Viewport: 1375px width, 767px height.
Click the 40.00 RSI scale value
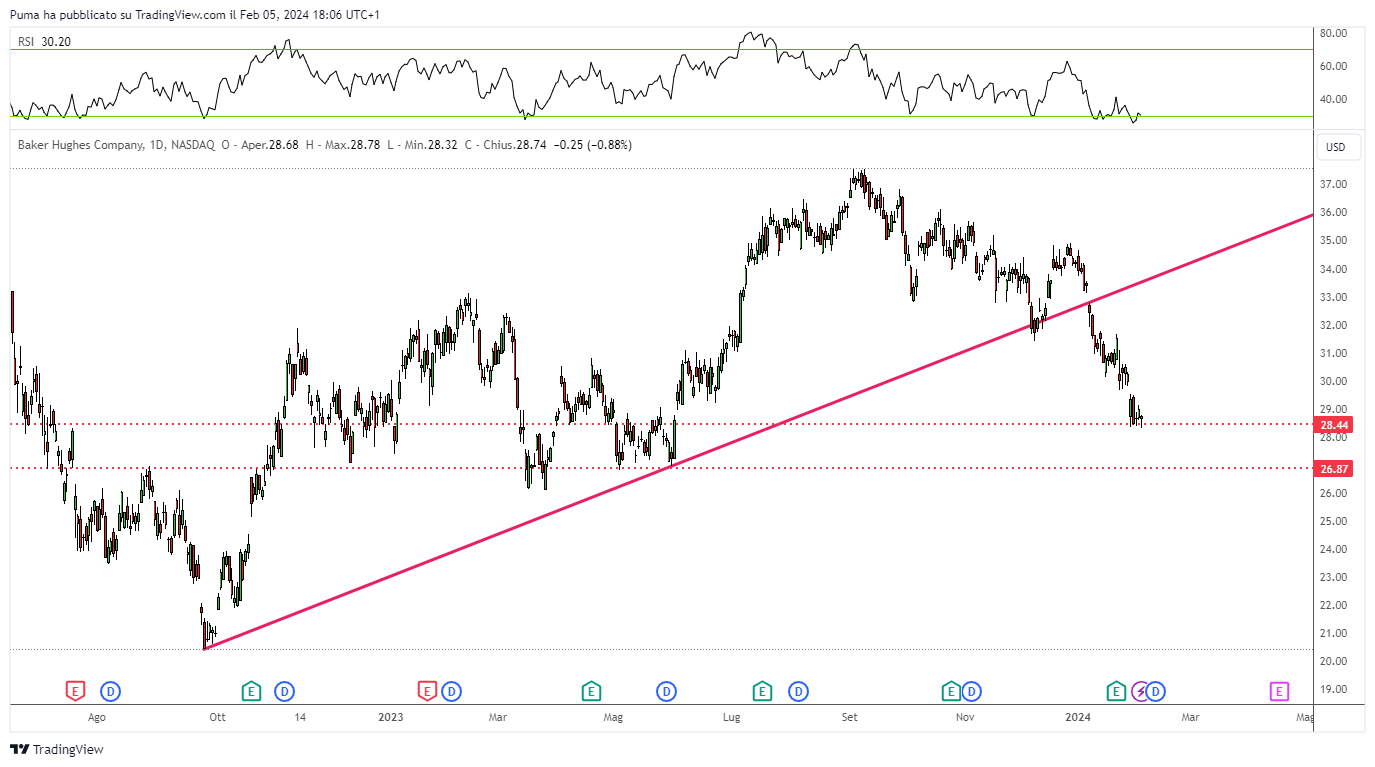tap(1334, 99)
